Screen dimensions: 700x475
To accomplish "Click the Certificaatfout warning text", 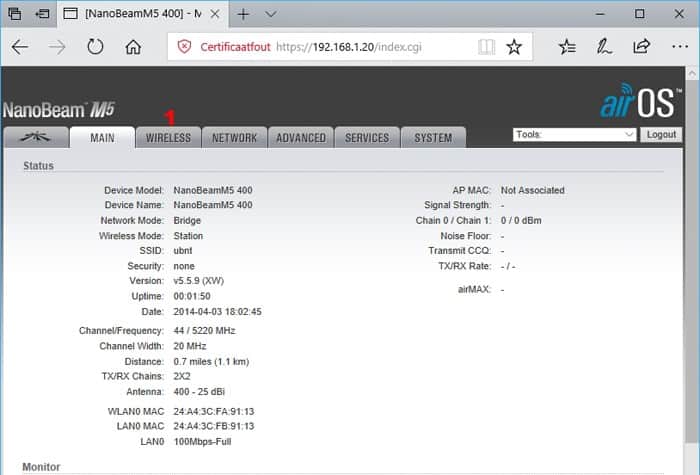I will [x=235, y=47].
